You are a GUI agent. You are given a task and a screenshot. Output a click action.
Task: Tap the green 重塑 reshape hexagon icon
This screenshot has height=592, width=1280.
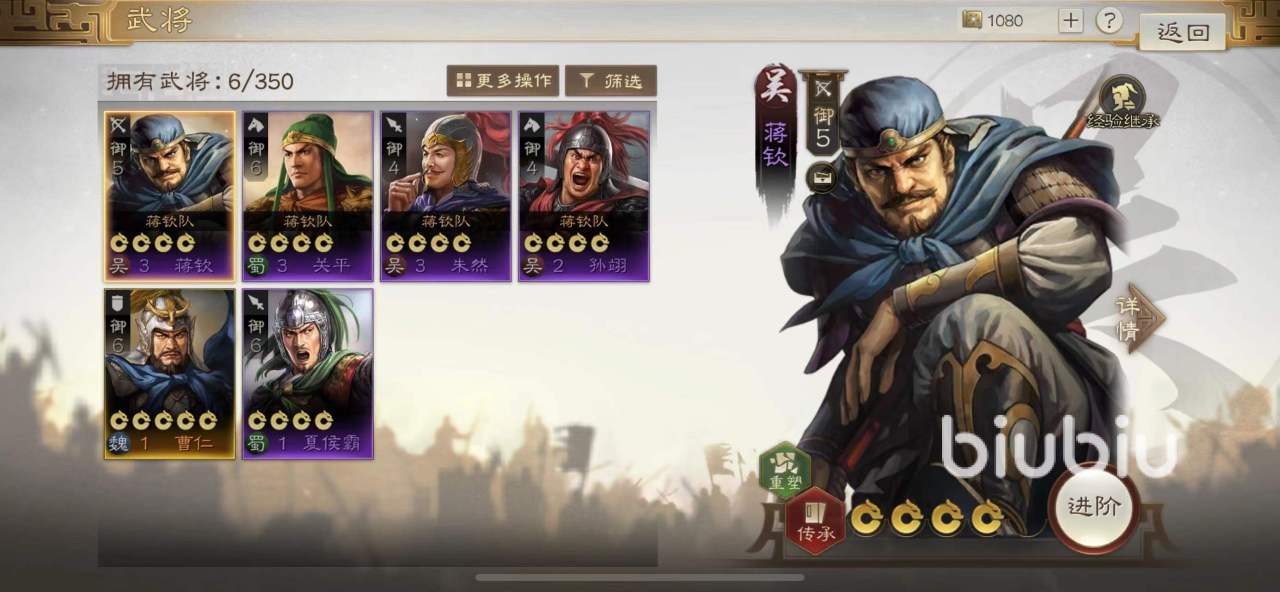click(784, 472)
